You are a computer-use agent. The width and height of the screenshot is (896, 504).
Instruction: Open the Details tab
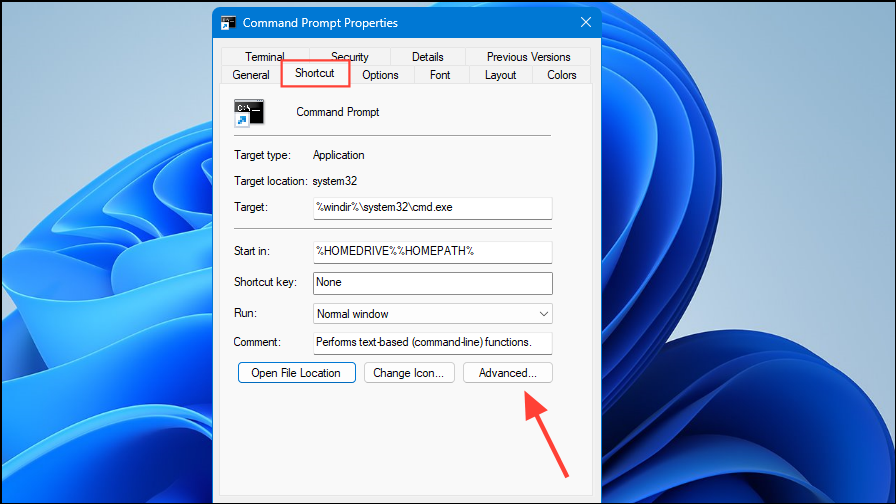[x=427, y=57]
